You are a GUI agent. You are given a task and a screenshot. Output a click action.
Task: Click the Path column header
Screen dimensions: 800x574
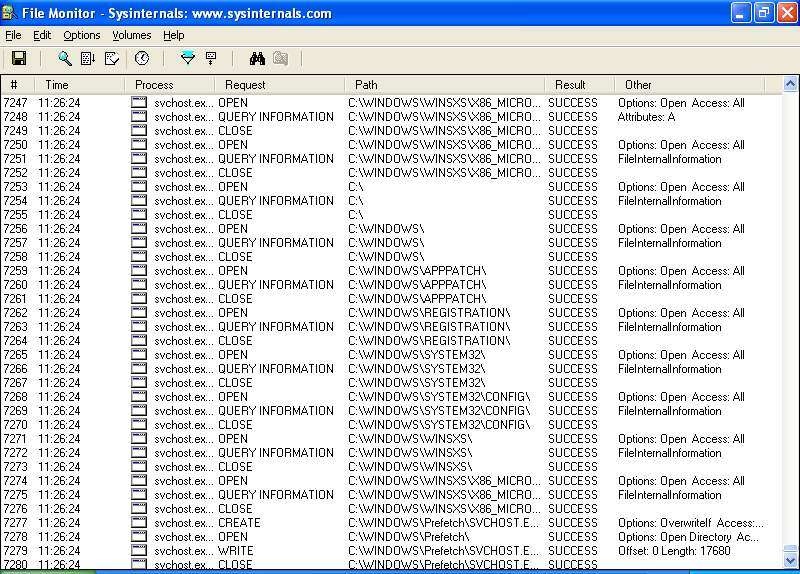click(x=366, y=85)
